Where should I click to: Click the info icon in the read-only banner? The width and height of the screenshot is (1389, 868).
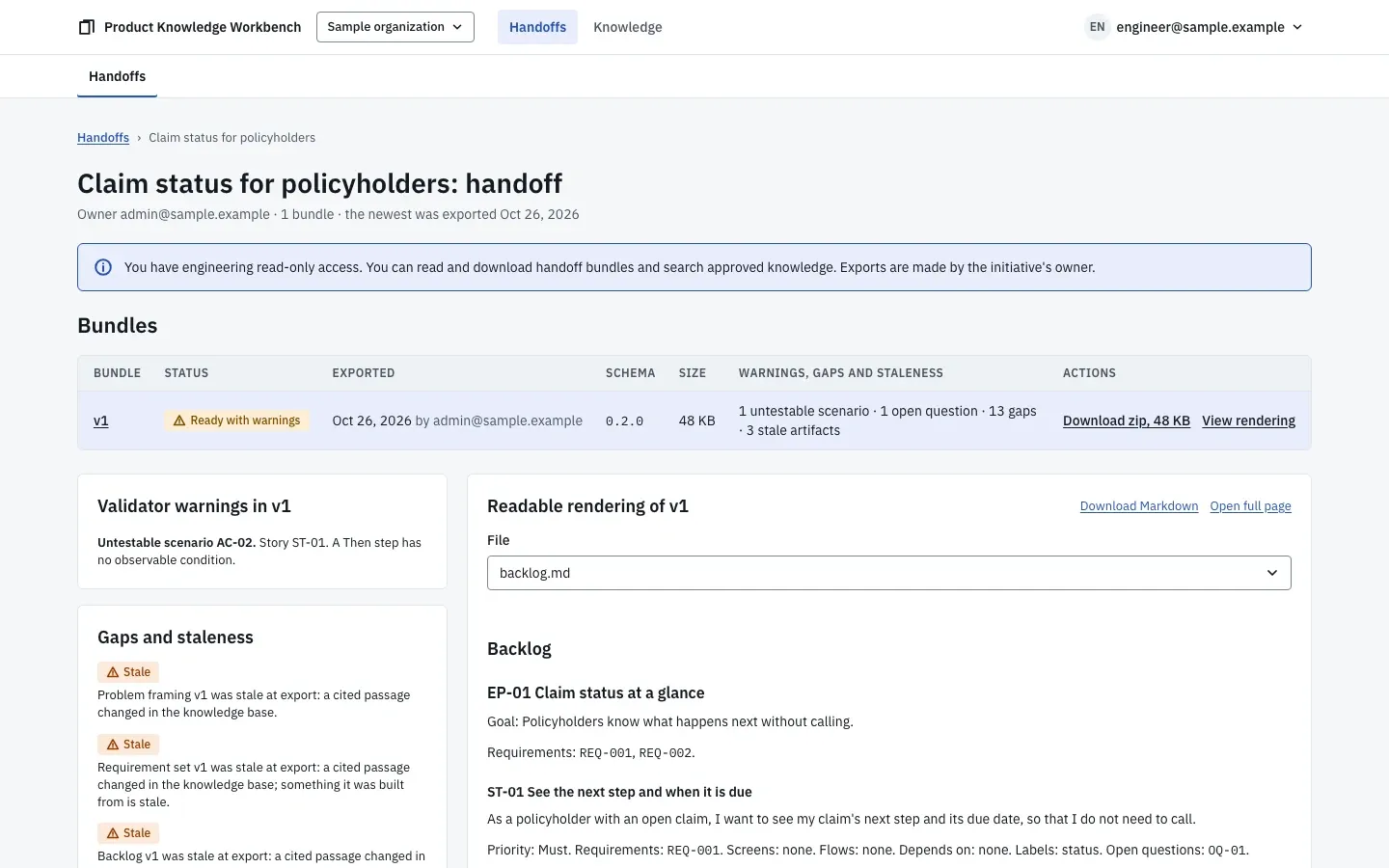[x=103, y=267]
